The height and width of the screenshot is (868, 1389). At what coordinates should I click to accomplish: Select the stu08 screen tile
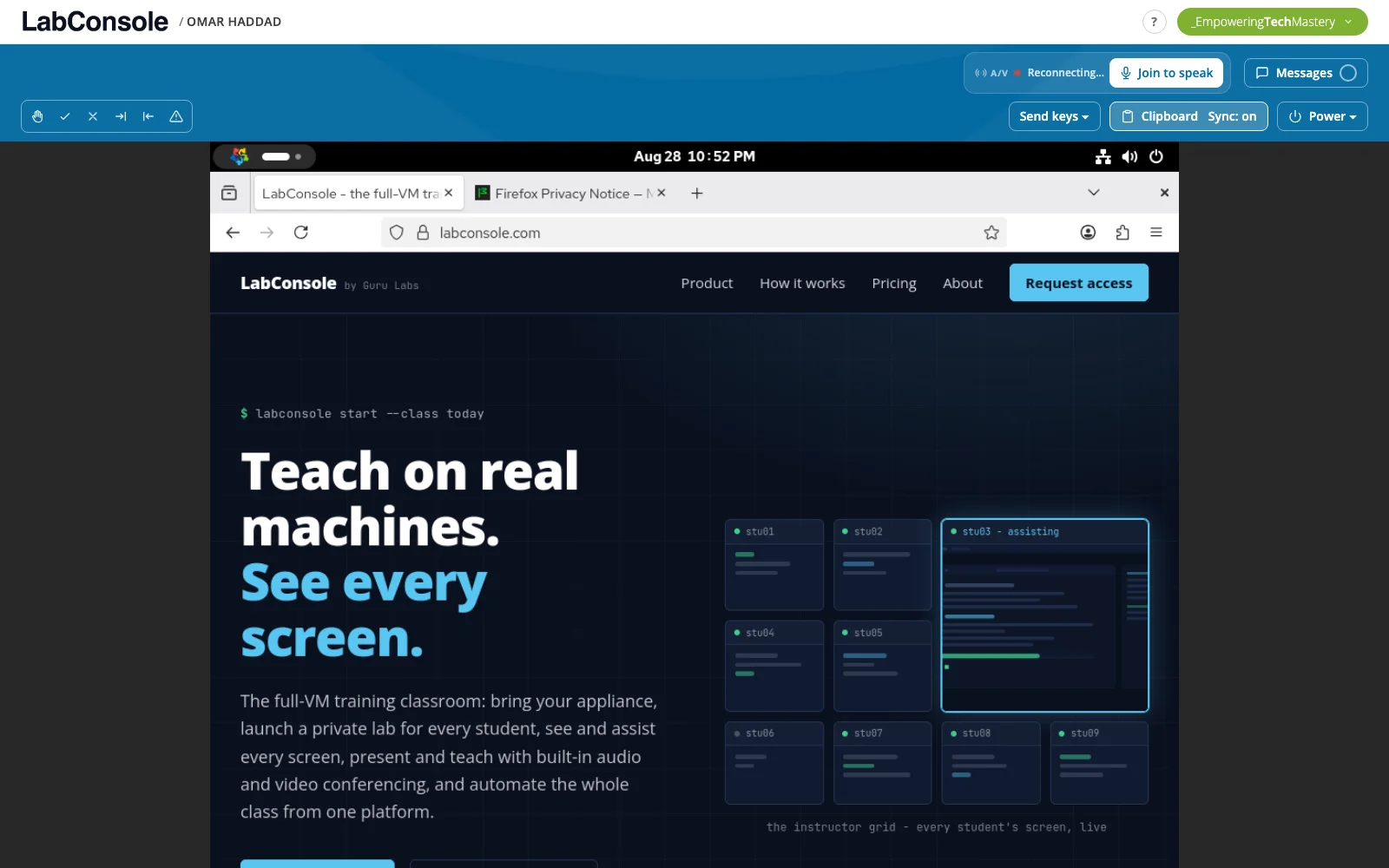(x=991, y=763)
